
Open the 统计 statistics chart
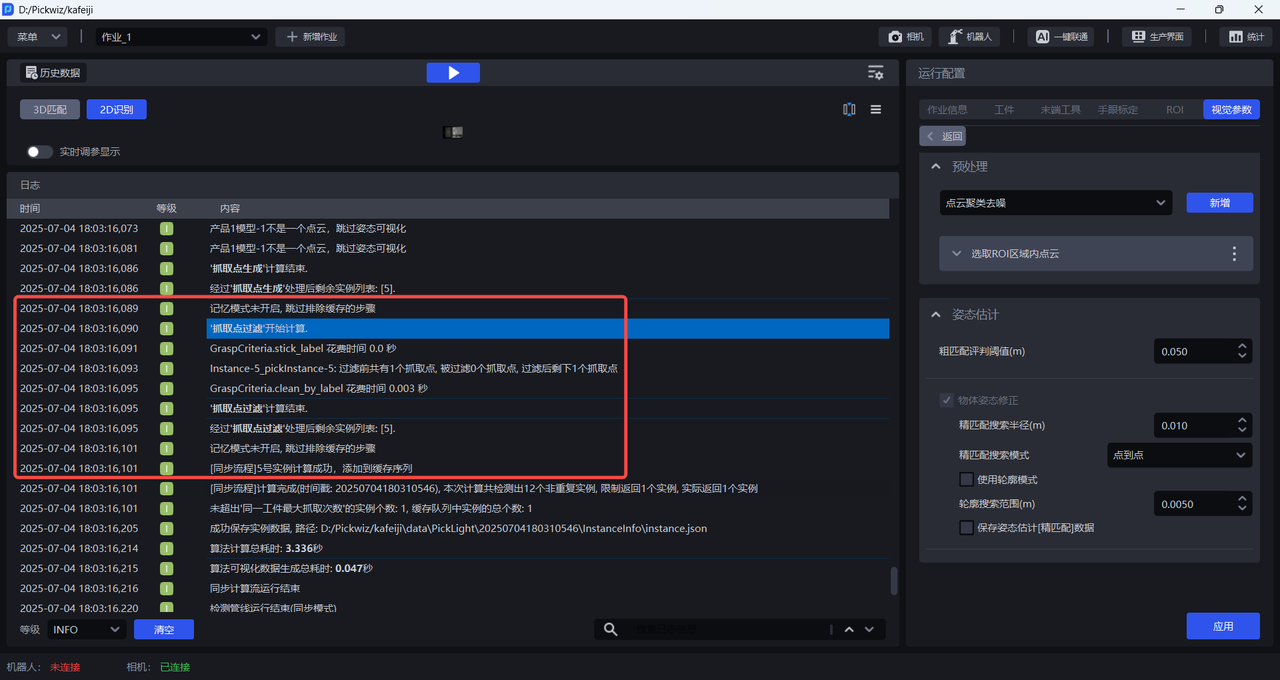tap(1245, 37)
